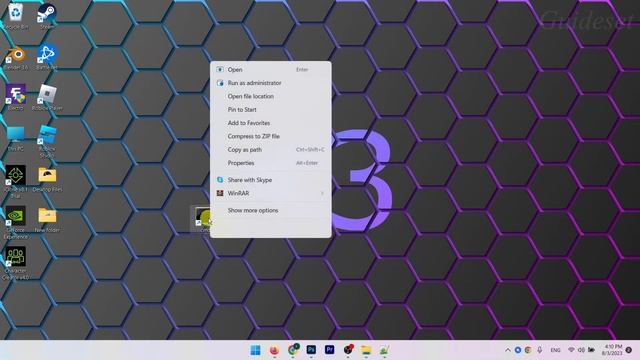Open File Explorer from the taskbar
The width and height of the screenshot is (640, 360).
point(366,350)
